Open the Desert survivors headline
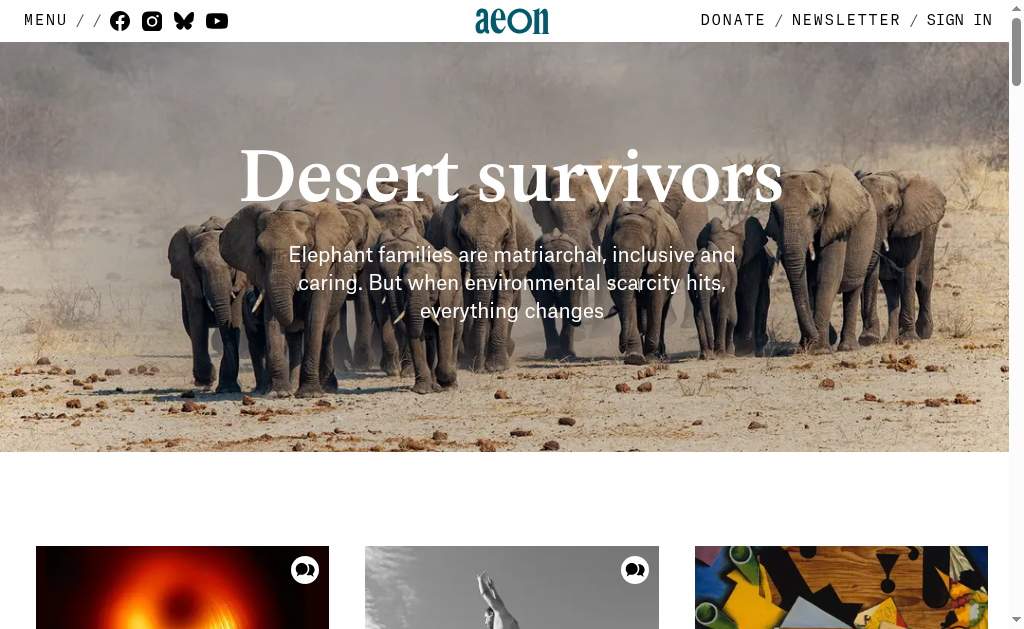 click(x=511, y=176)
